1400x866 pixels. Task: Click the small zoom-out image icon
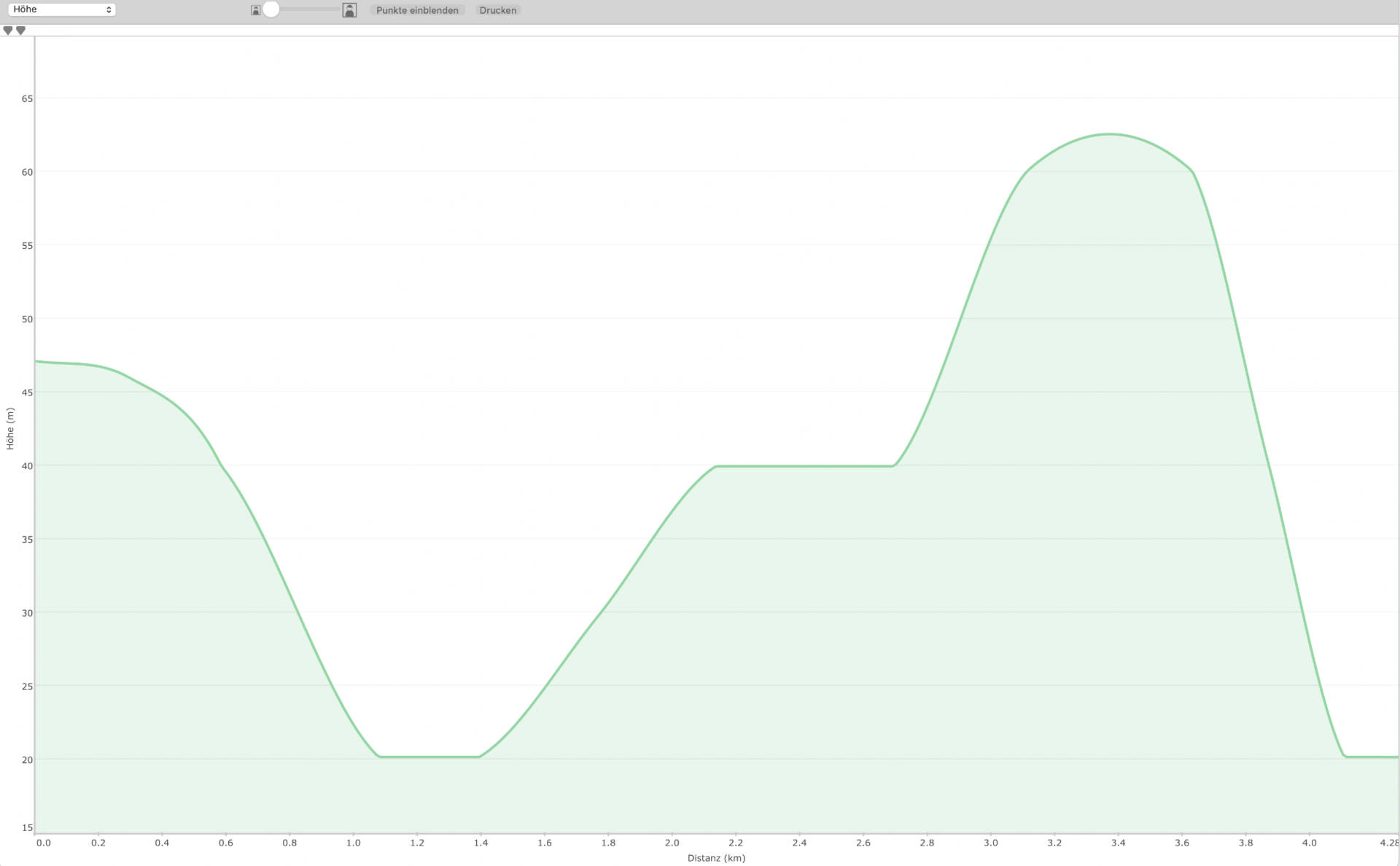tap(255, 10)
